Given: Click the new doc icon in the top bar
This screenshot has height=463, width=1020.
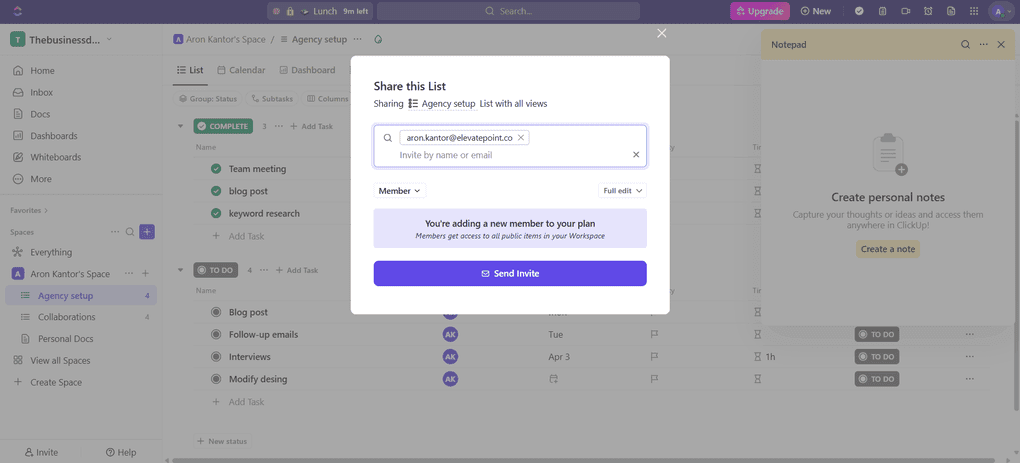Looking at the screenshot, I should pyautogui.click(x=951, y=11).
